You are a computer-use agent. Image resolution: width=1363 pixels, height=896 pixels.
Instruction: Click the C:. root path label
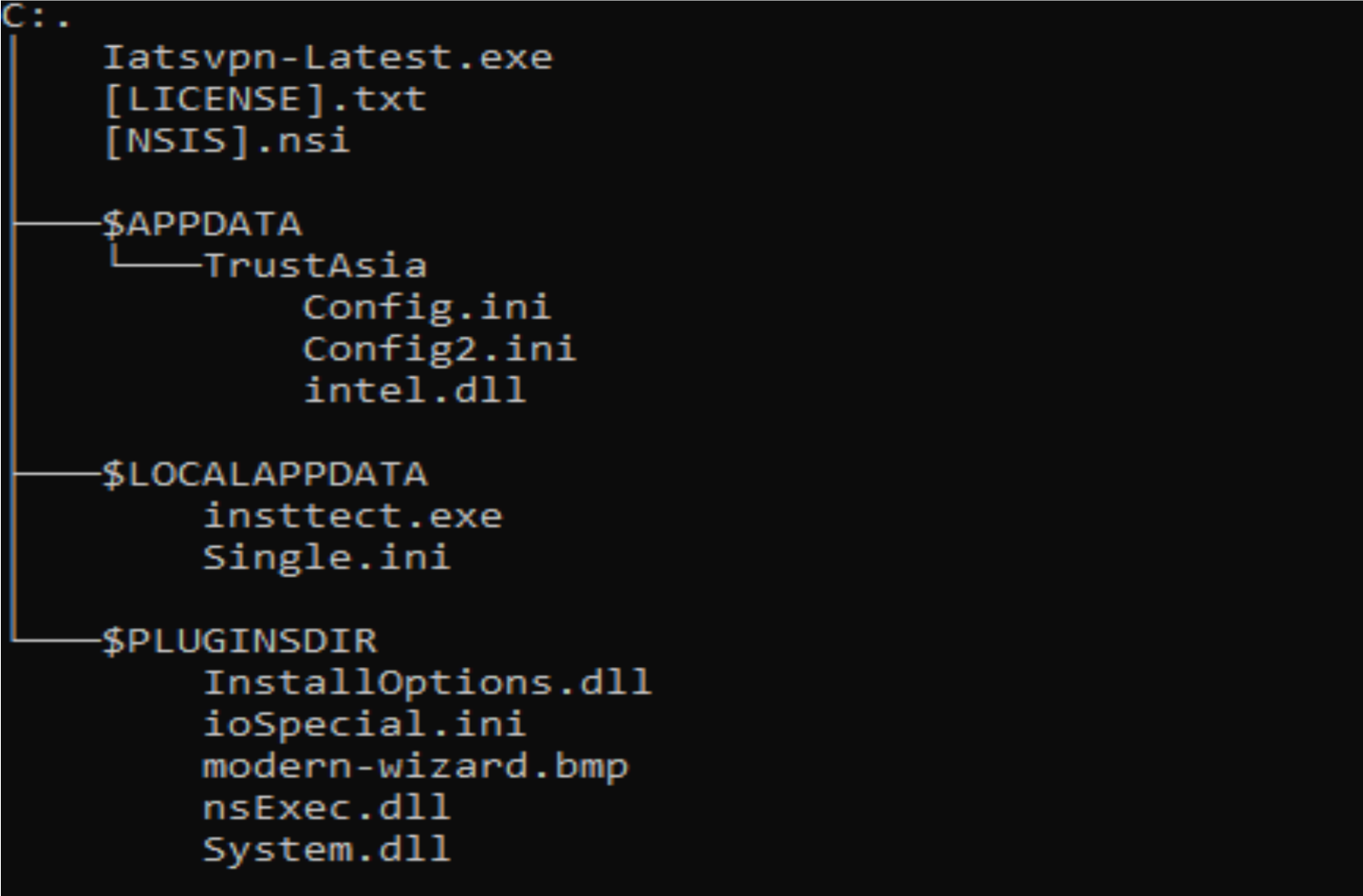coord(36,17)
